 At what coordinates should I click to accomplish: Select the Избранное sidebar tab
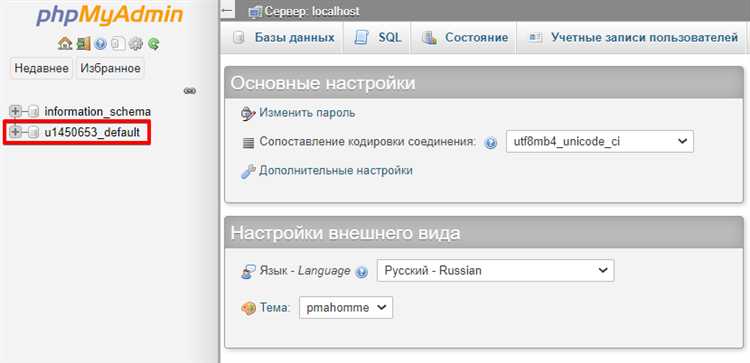click(110, 68)
